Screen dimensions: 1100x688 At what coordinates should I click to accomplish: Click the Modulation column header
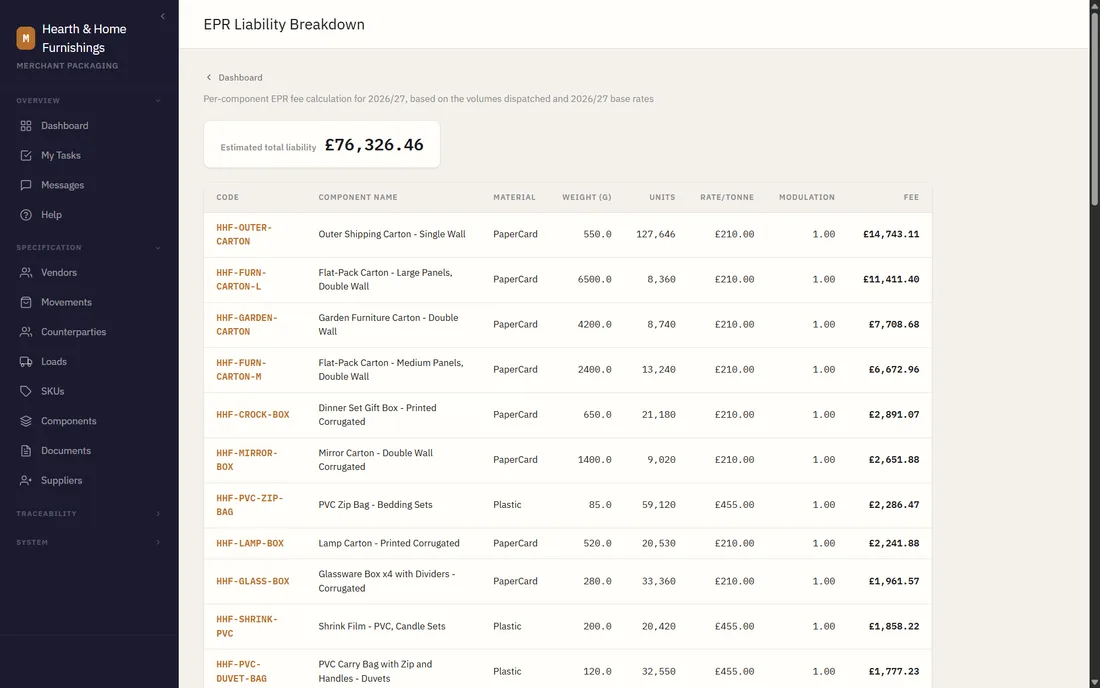tap(807, 197)
